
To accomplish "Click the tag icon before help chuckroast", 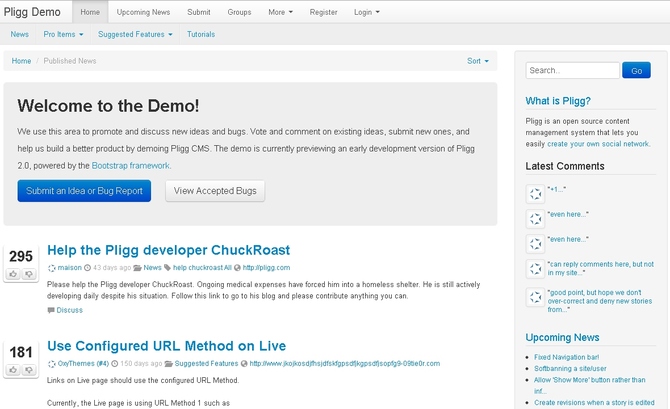I will coord(167,268).
